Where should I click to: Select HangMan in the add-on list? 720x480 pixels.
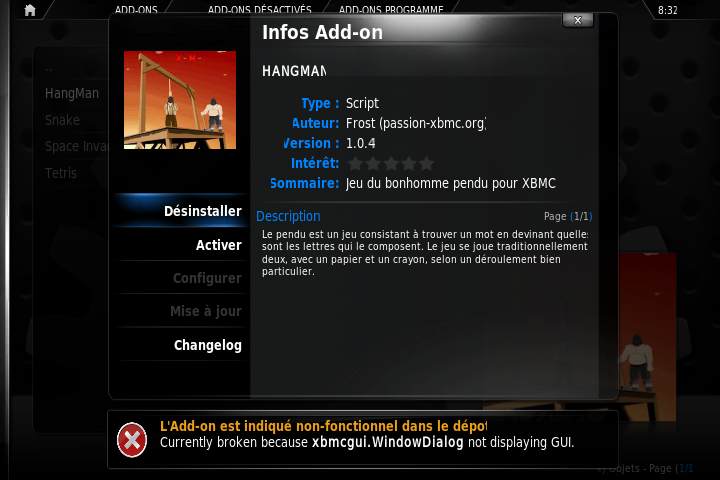(72, 93)
